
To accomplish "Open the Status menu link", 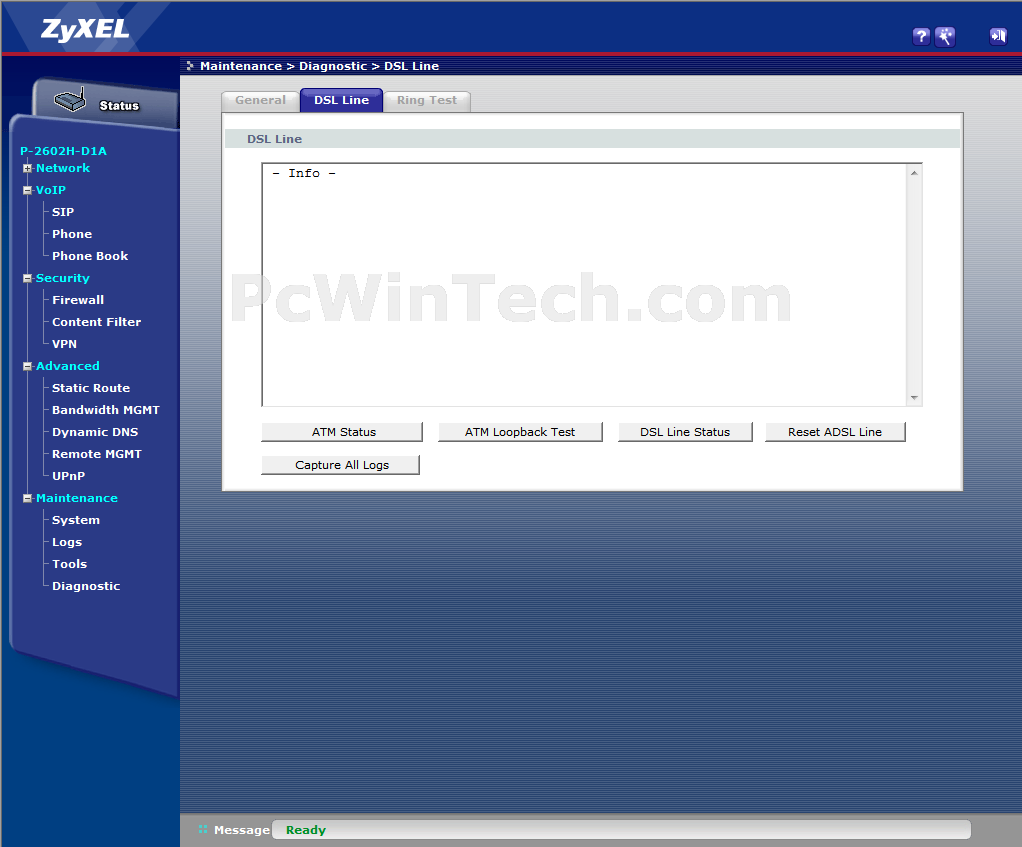I will point(119,106).
